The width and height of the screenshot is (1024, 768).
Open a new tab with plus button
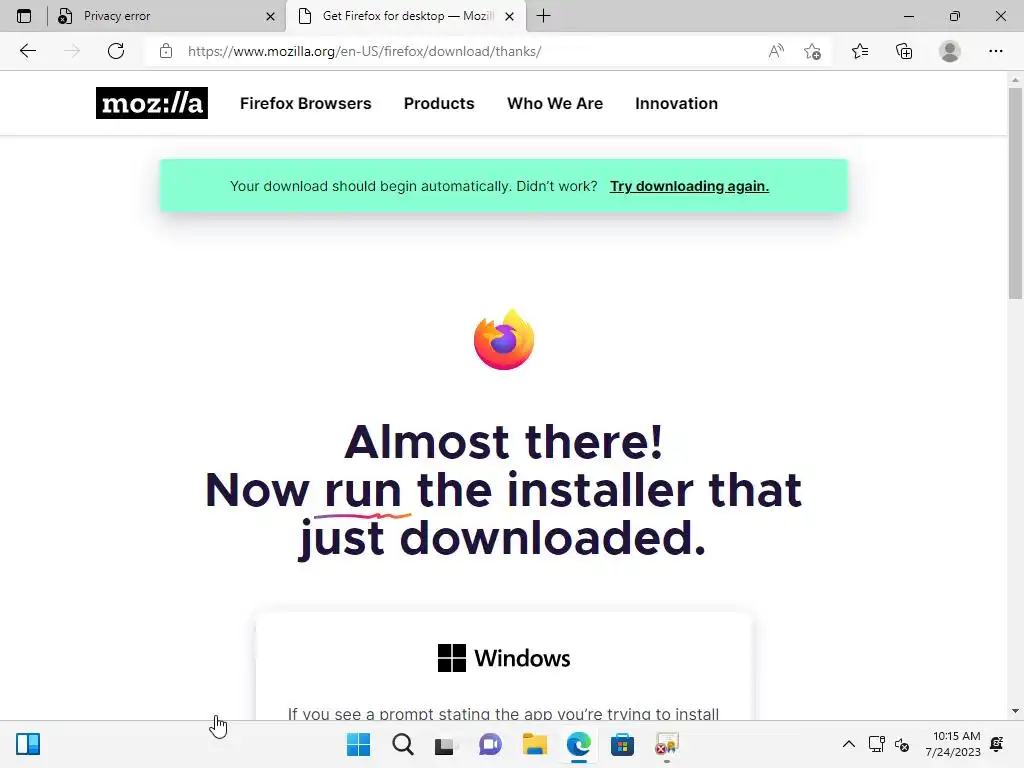[x=543, y=16]
